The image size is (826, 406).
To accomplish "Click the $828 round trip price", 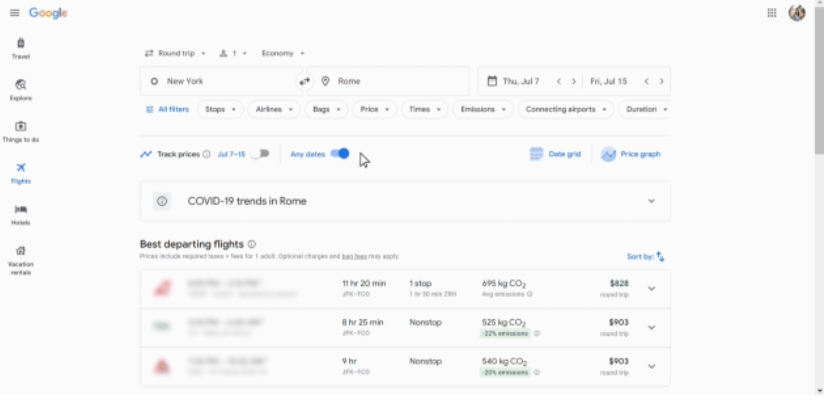I will pyautogui.click(x=620, y=284).
